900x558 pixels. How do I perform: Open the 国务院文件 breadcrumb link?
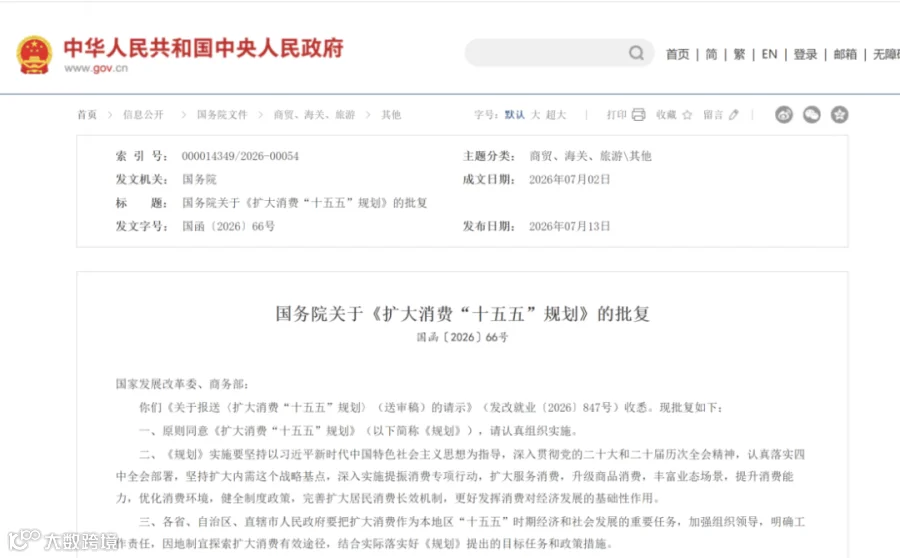tap(222, 115)
